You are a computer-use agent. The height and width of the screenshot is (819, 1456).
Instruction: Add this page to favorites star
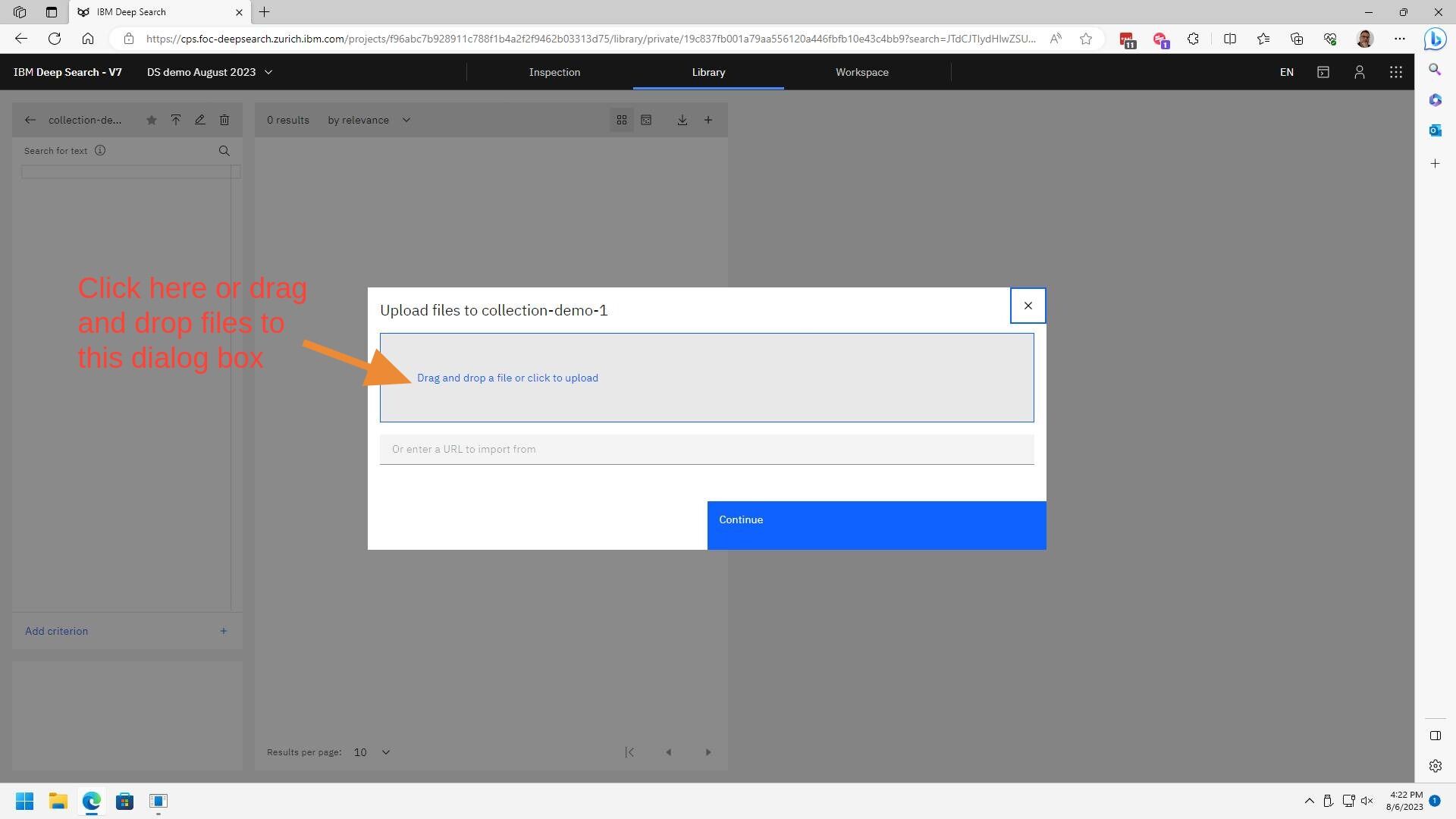click(x=1086, y=39)
